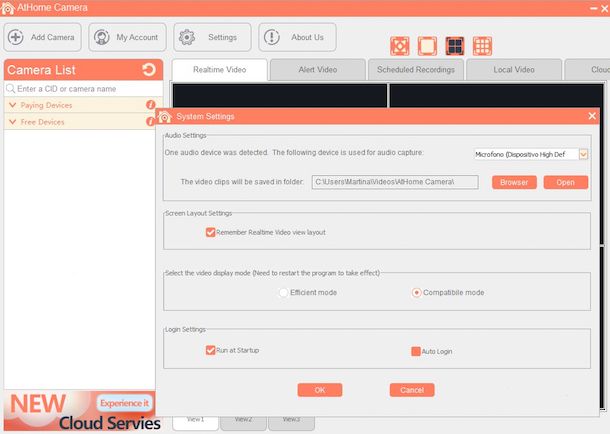The width and height of the screenshot is (610, 434).
Task: Expand the Free Devices group
Action: pyautogui.click(x=12, y=122)
